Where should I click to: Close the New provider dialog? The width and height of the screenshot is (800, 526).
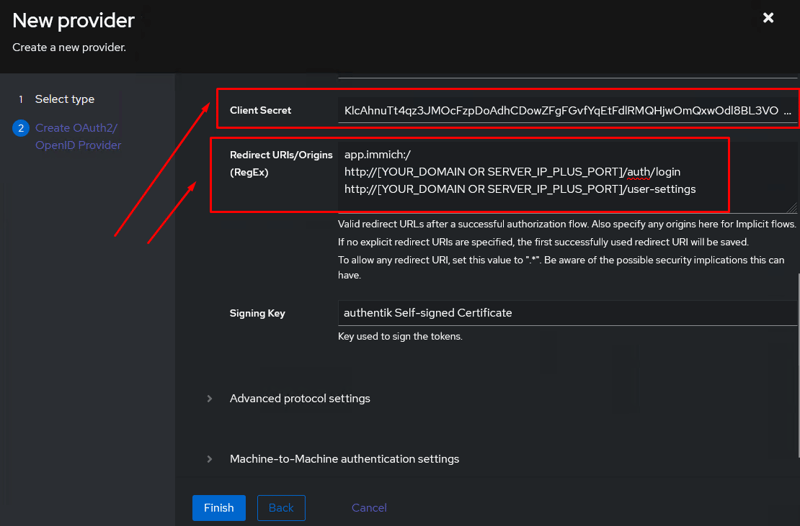(x=768, y=18)
